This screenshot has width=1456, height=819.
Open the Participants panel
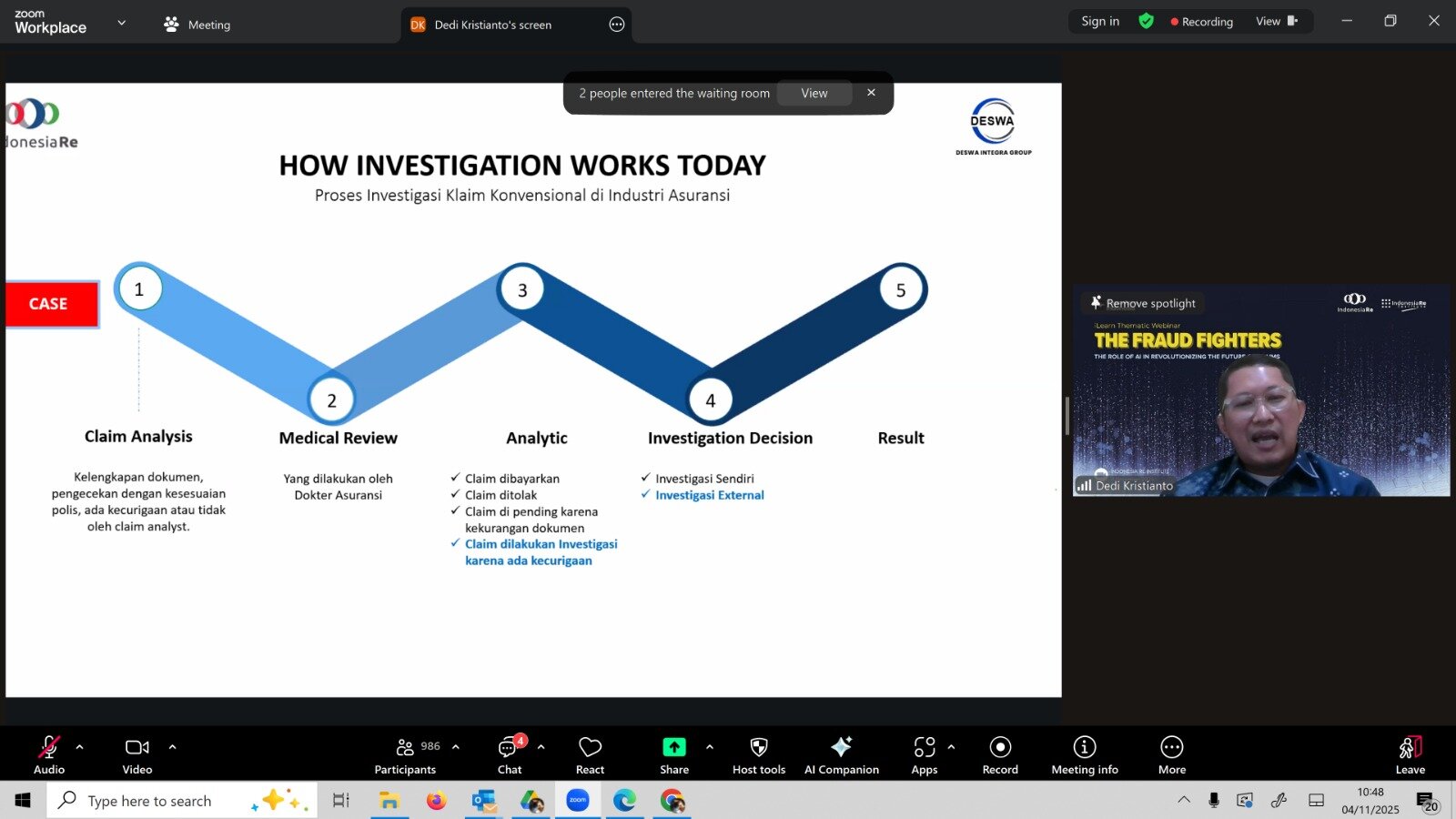click(406, 753)
